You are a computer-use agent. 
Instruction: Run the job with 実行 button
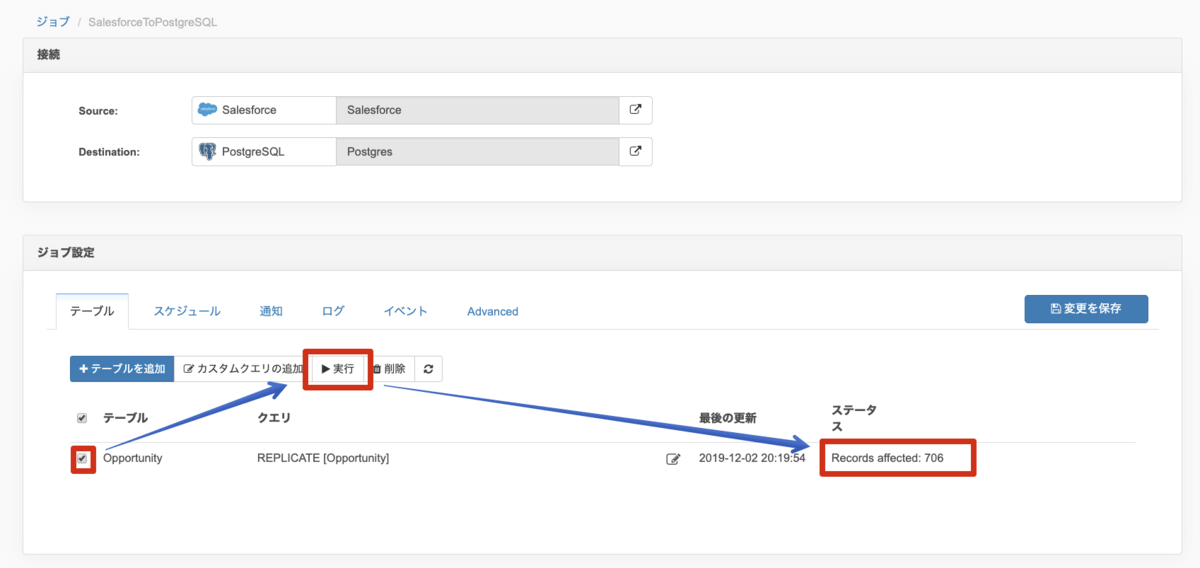[x=338, y=369]
